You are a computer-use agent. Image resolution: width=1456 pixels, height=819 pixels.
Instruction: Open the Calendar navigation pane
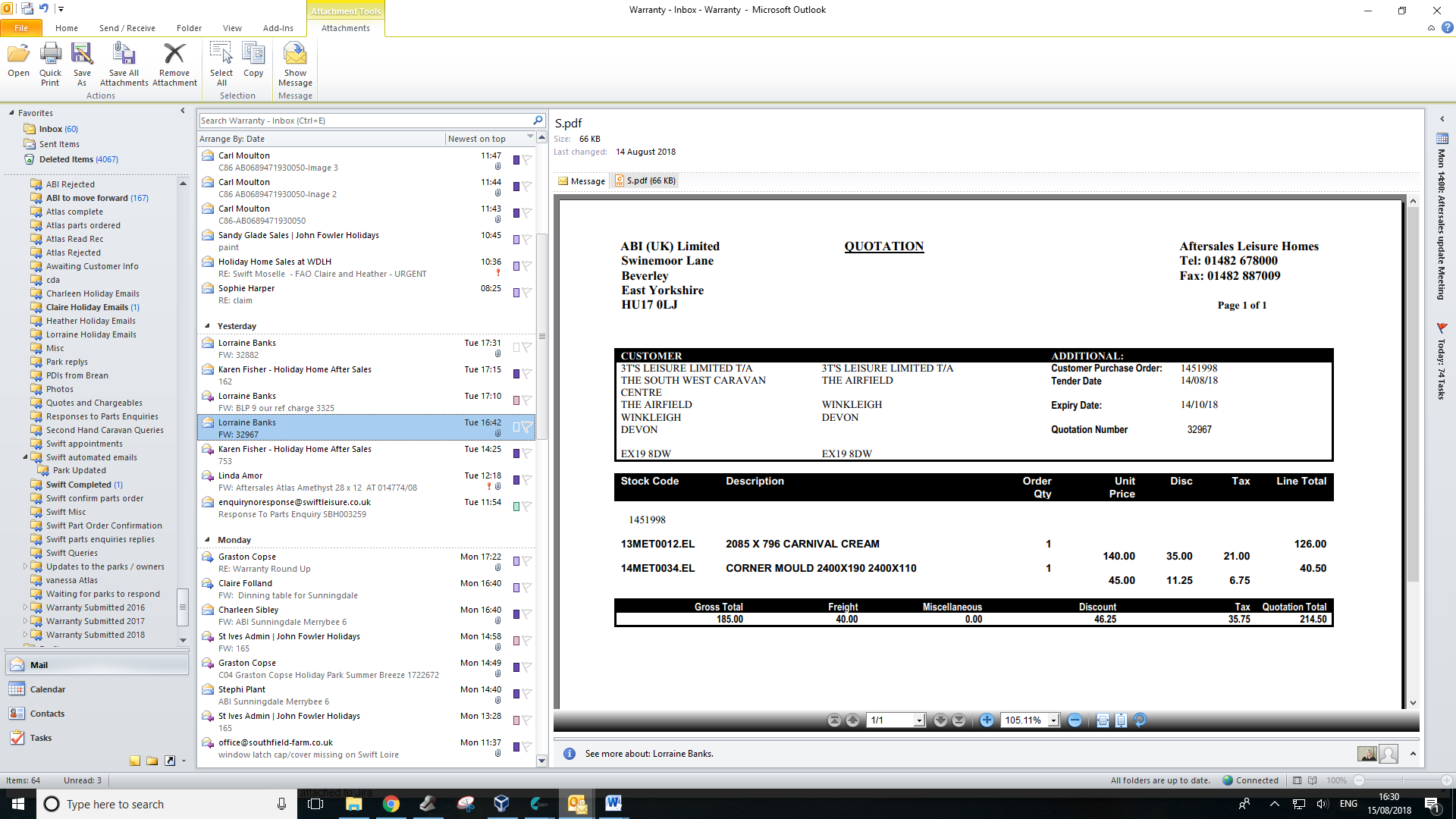pyautogui.click(x=47, y=689)
